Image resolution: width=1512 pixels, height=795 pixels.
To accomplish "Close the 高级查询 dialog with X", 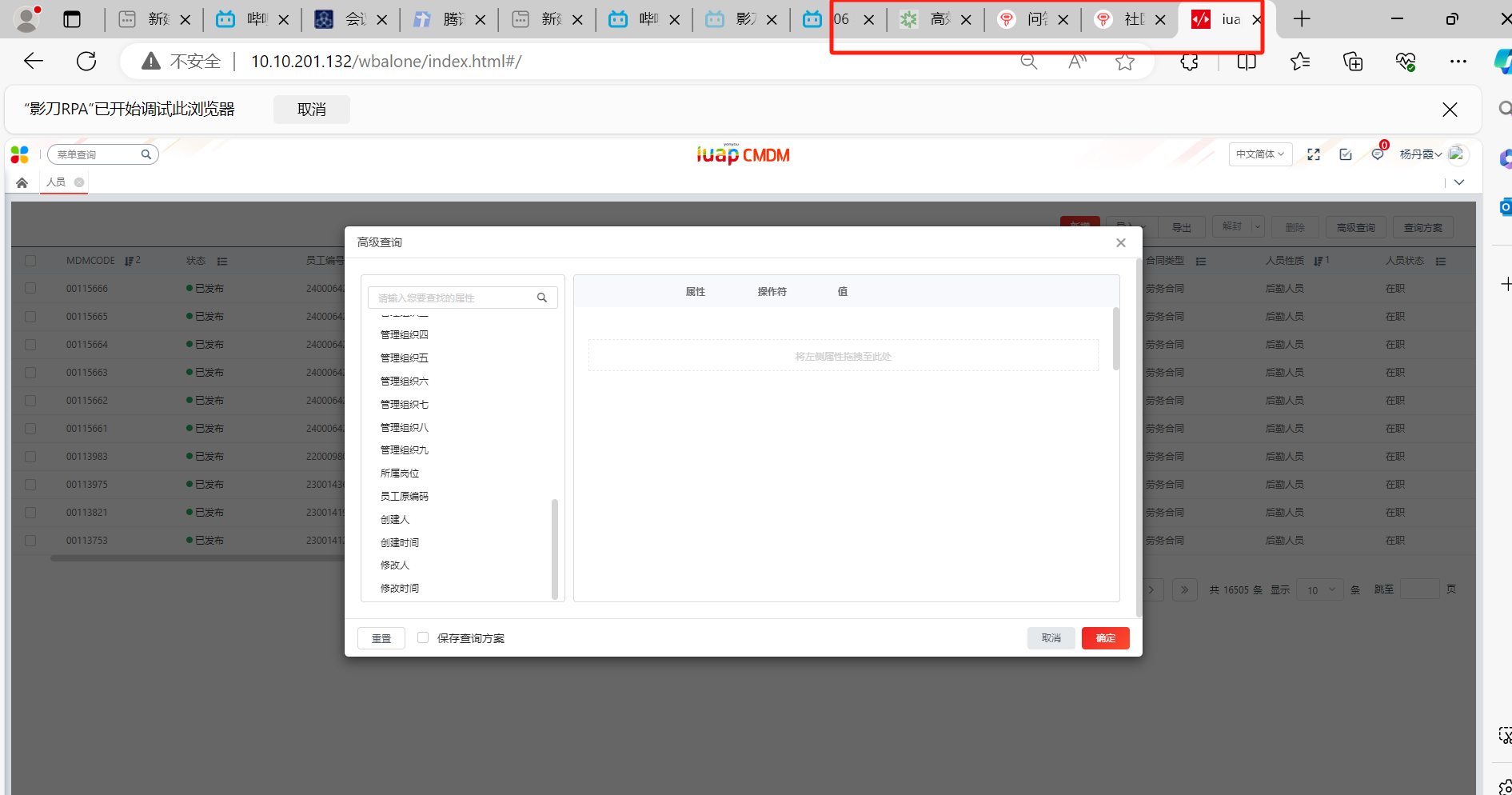I will [1120, 243].
